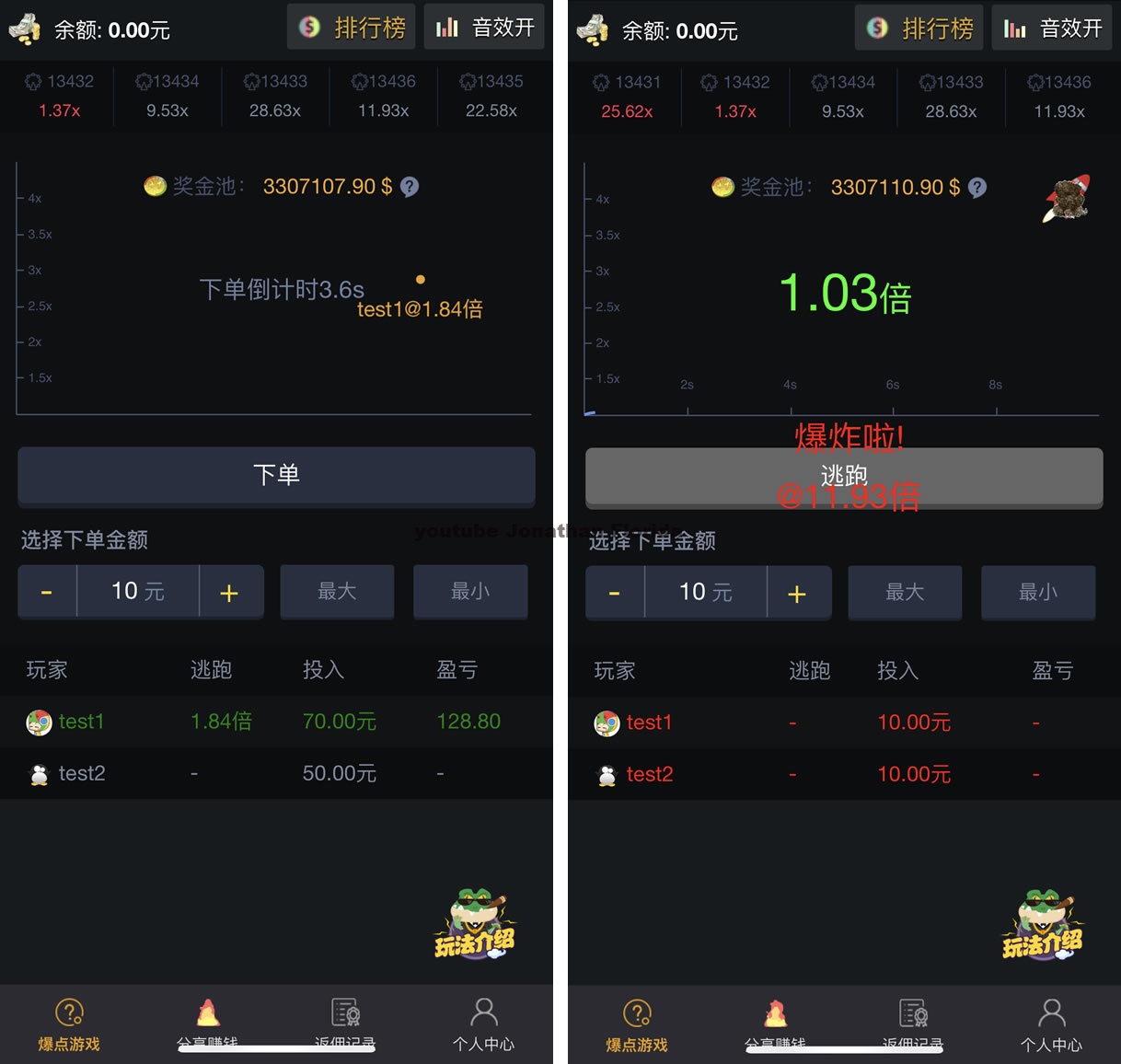The height and width of the screenshot is (1064, 1121).
Task: Open 分享赚钱 flame icon on right screen
Action: click(x=776, y=1013)
